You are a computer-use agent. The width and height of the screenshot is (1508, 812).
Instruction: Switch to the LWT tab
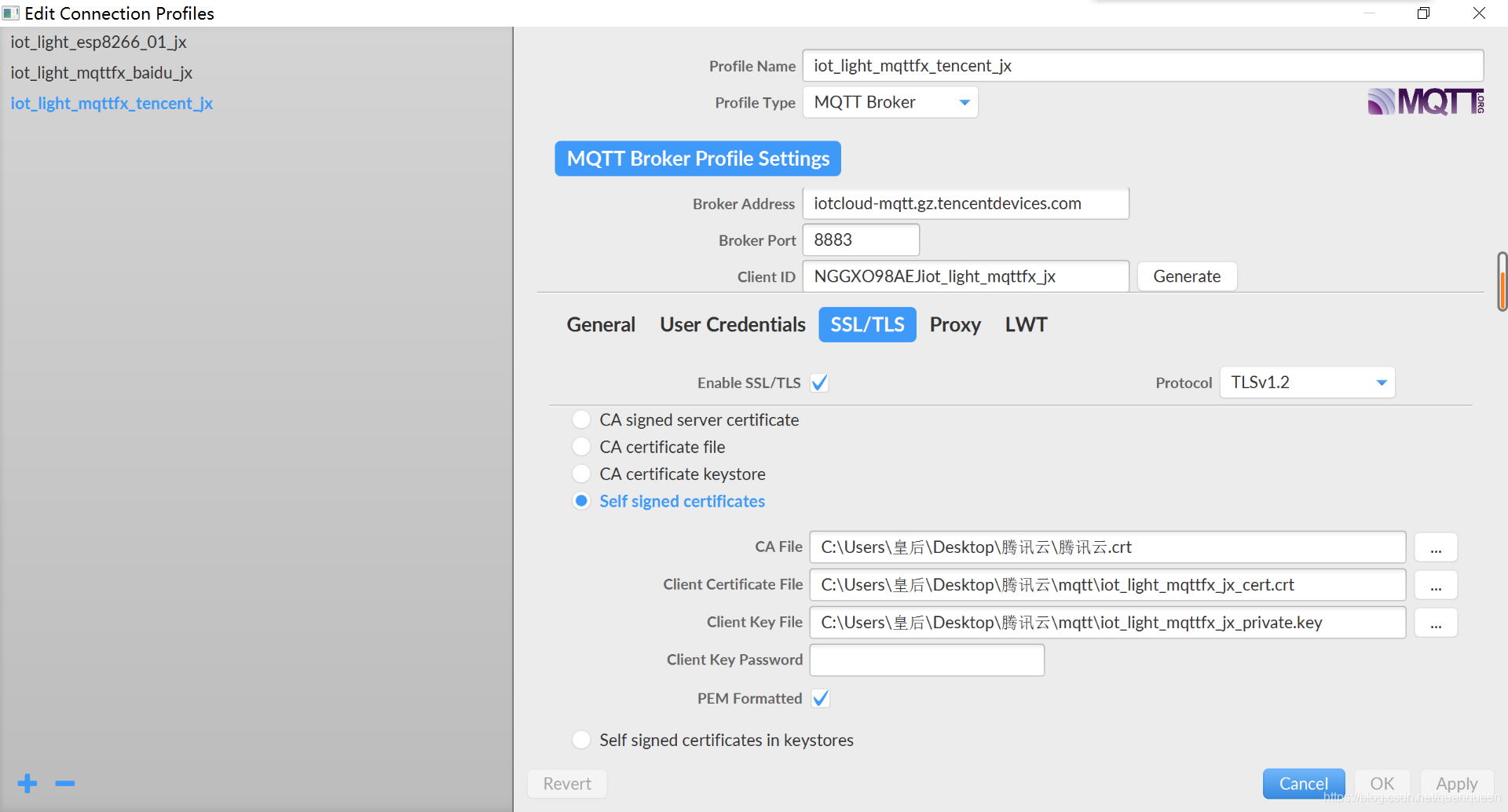[x=1026, y=324]
